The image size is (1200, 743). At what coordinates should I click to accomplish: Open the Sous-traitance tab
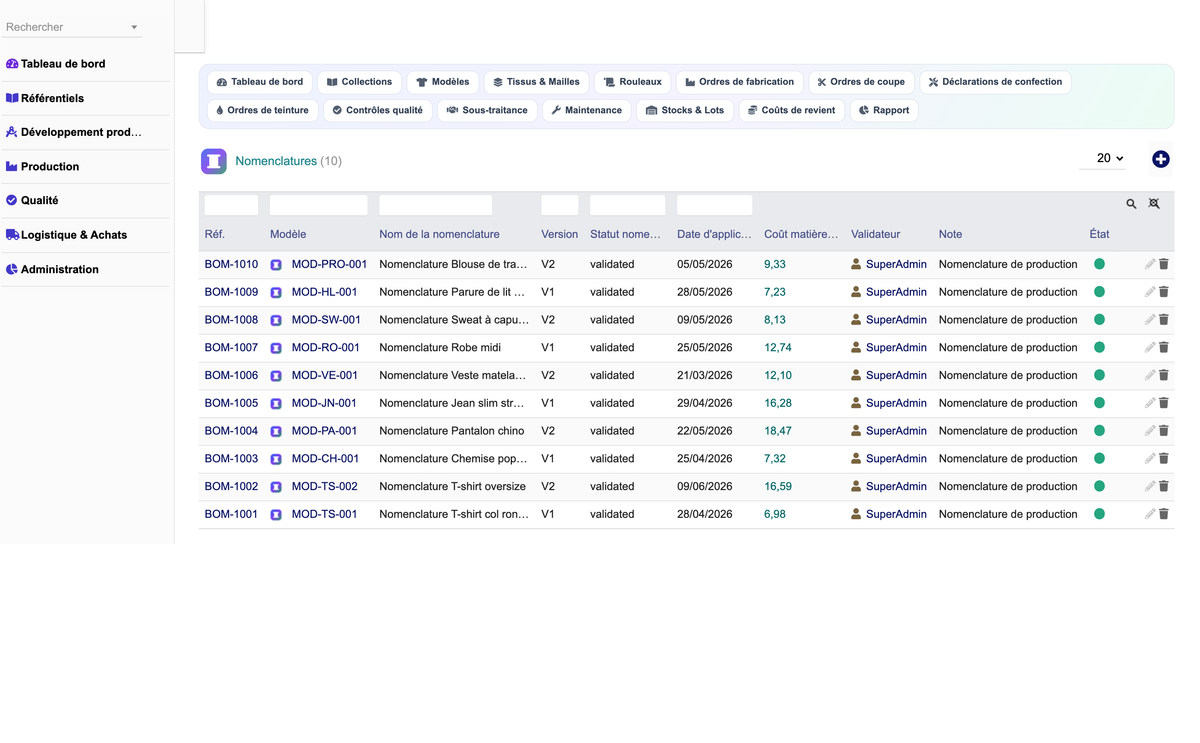pos(487,110)
